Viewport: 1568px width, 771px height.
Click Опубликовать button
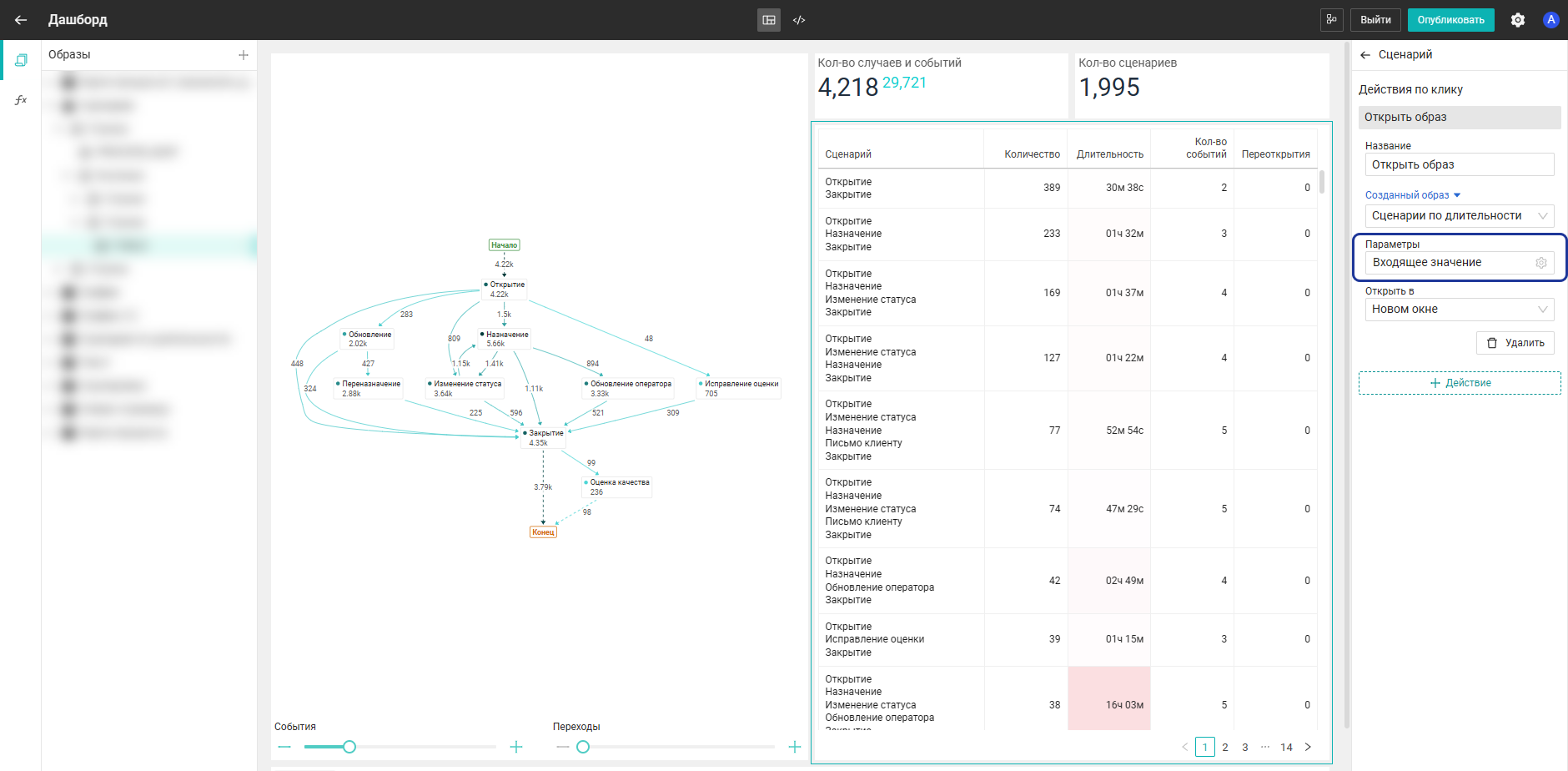1451,20
